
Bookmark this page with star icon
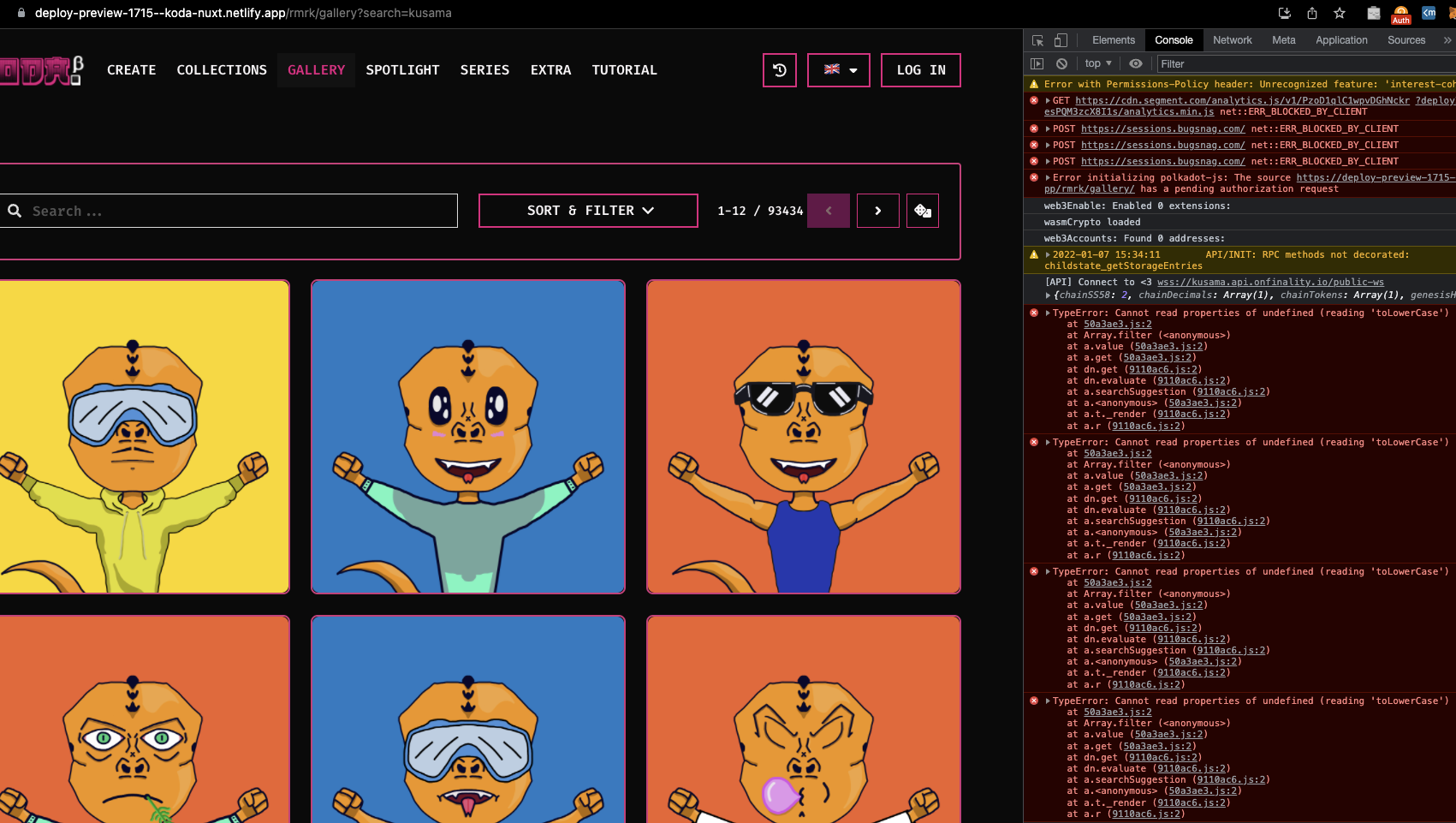[1340, 13]
